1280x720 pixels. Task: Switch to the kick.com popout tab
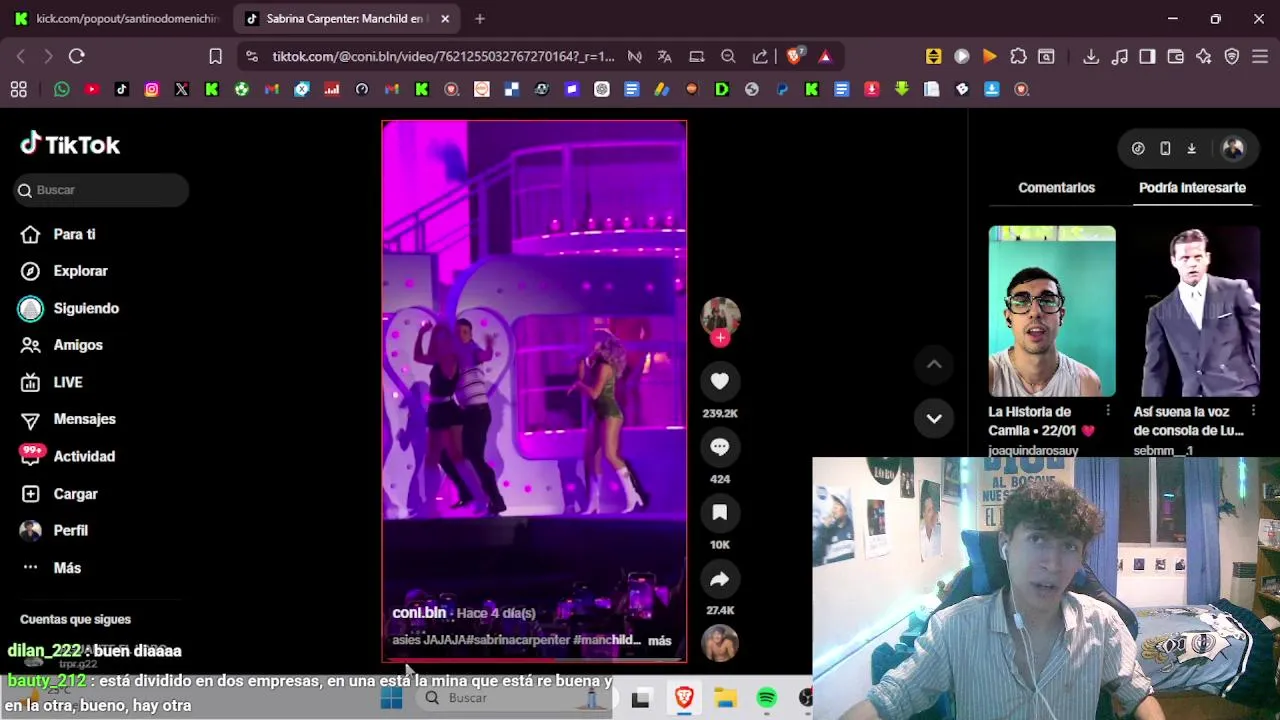pos(118,18)
